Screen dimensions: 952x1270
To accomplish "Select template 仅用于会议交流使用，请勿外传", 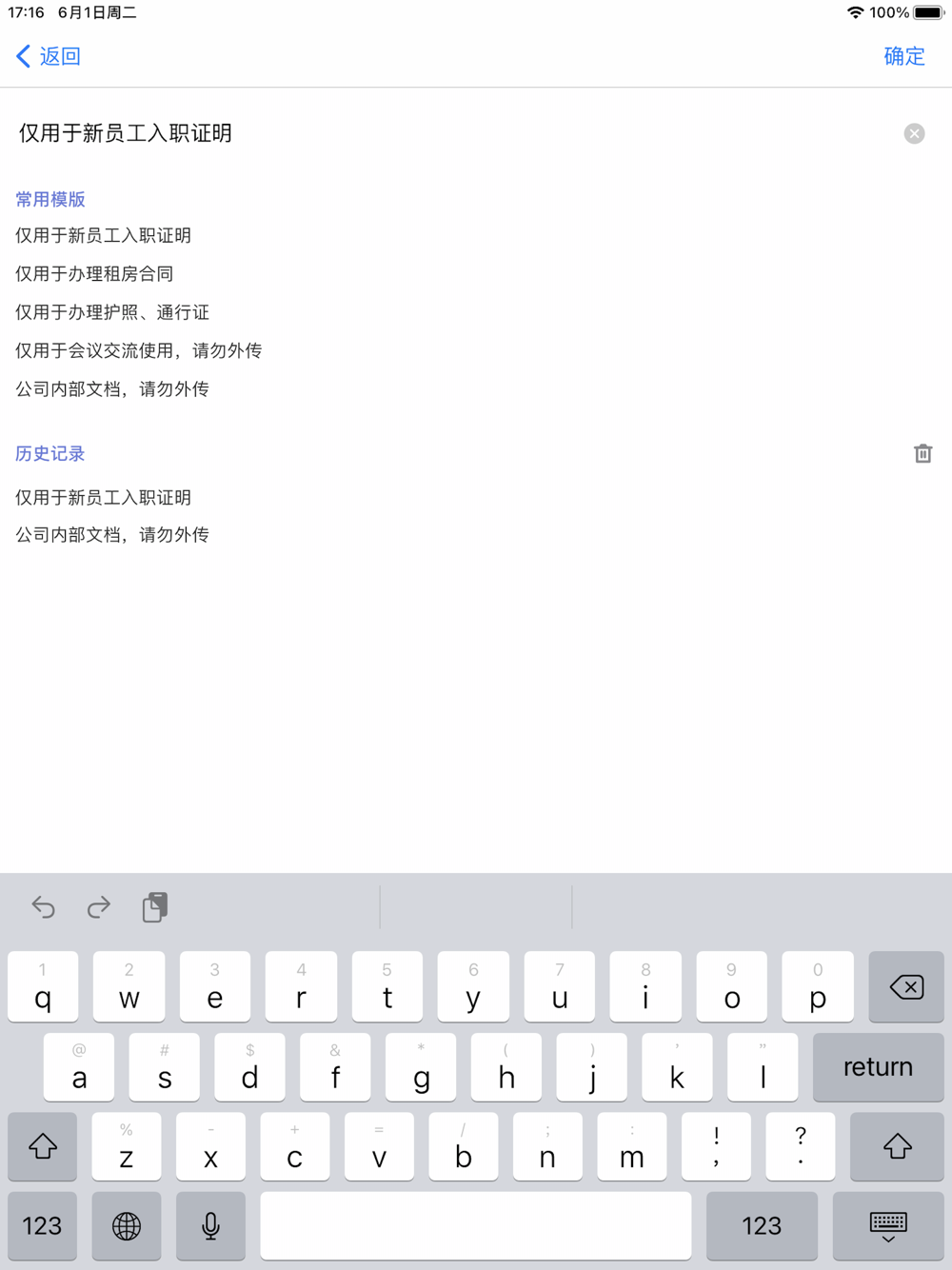I will click(138, 350).
